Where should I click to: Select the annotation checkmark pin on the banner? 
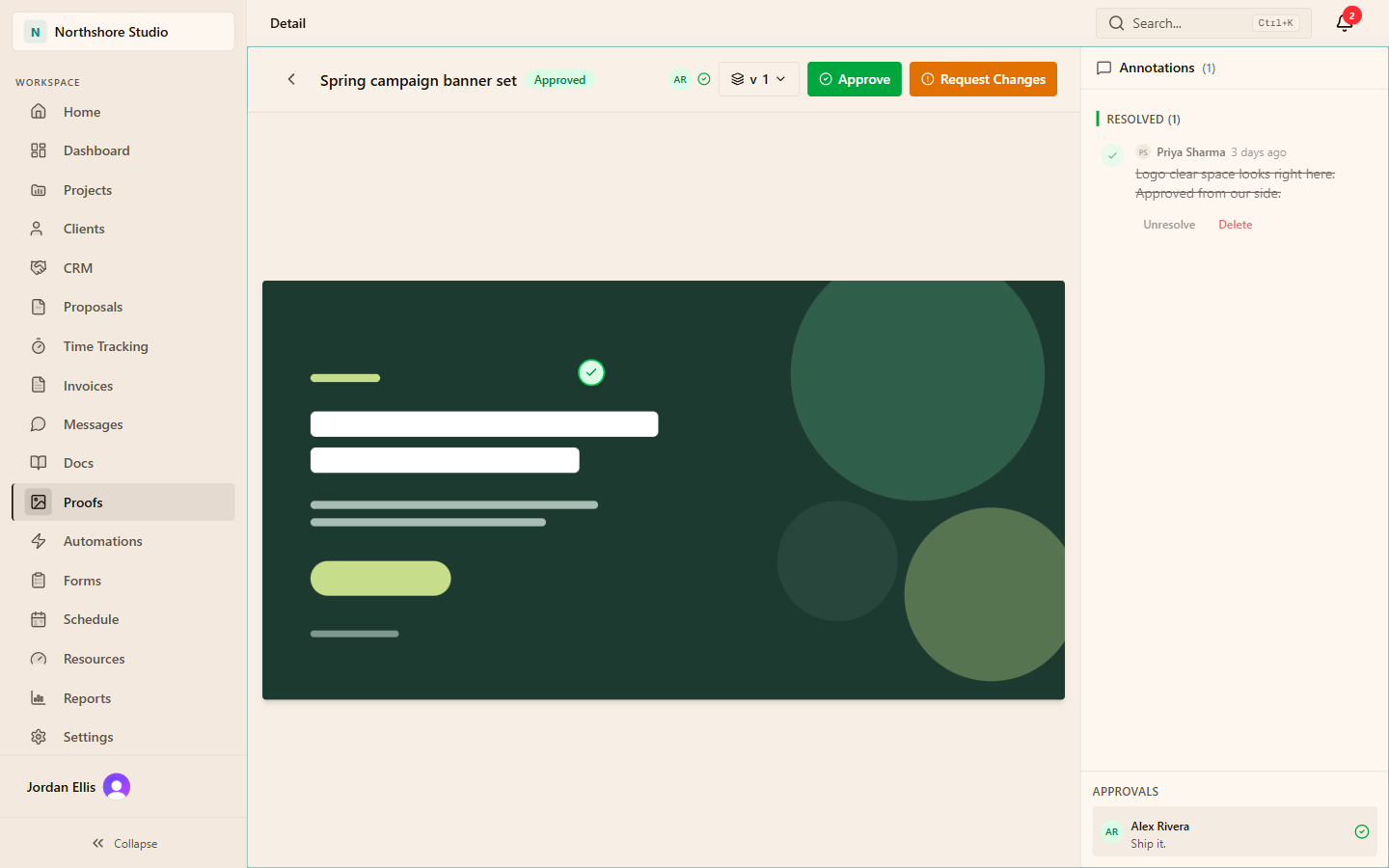591,372
